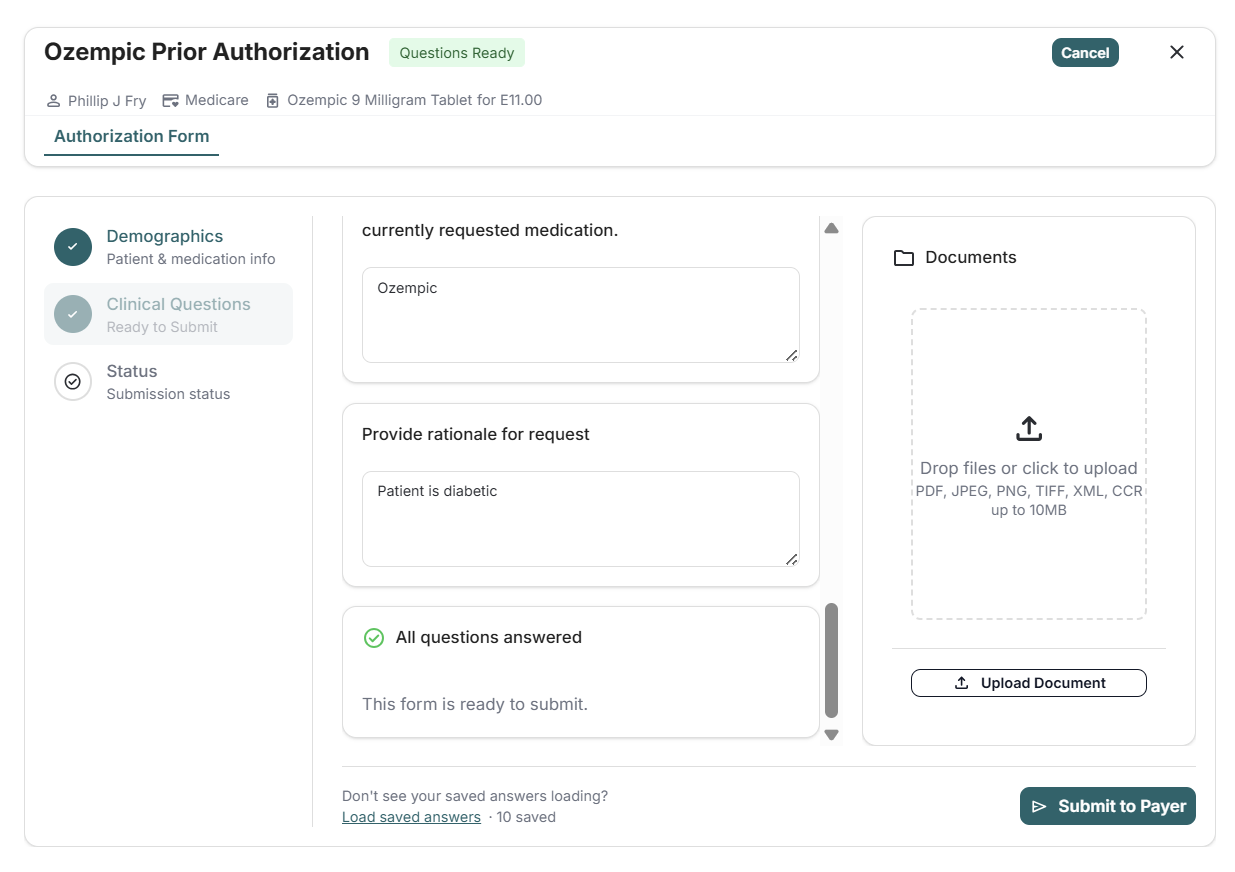Click the Cancel button
Image resolution: width=1235 pixels, height=872 pixels.
point(1085,53)
